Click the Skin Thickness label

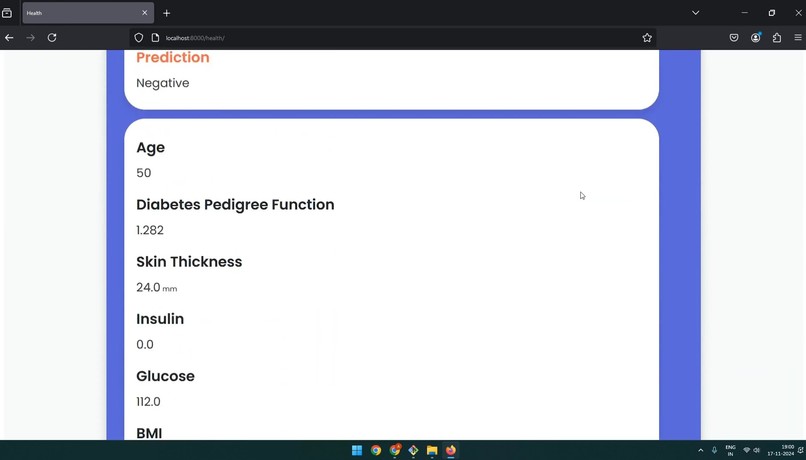[189, 262]
